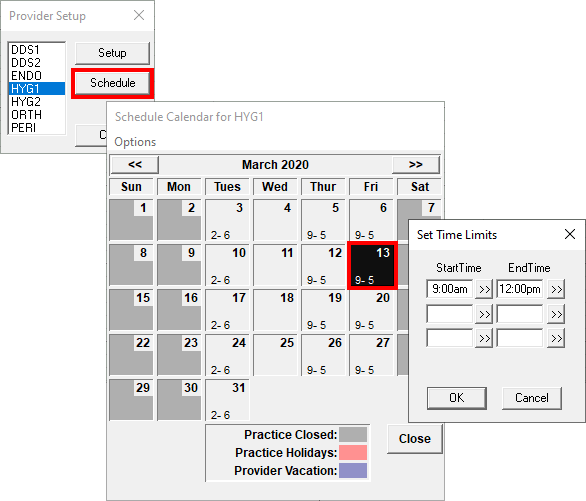This screenshot has height=501, width=586.
Task: Select March 16 on the calendar
Action: coord(179,310)
